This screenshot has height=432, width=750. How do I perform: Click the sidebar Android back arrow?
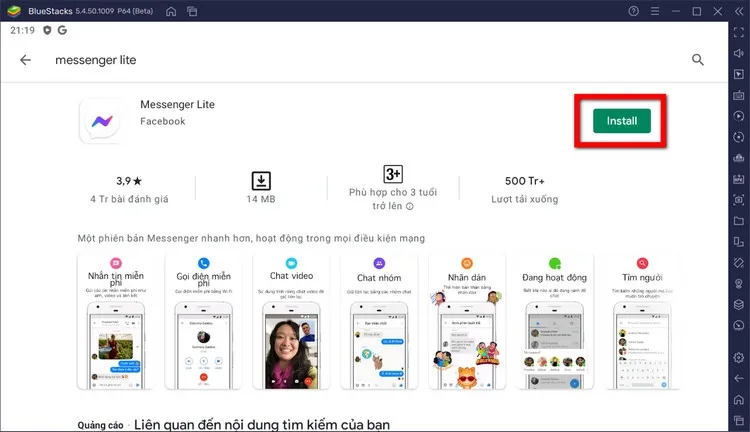pos(739,378)
